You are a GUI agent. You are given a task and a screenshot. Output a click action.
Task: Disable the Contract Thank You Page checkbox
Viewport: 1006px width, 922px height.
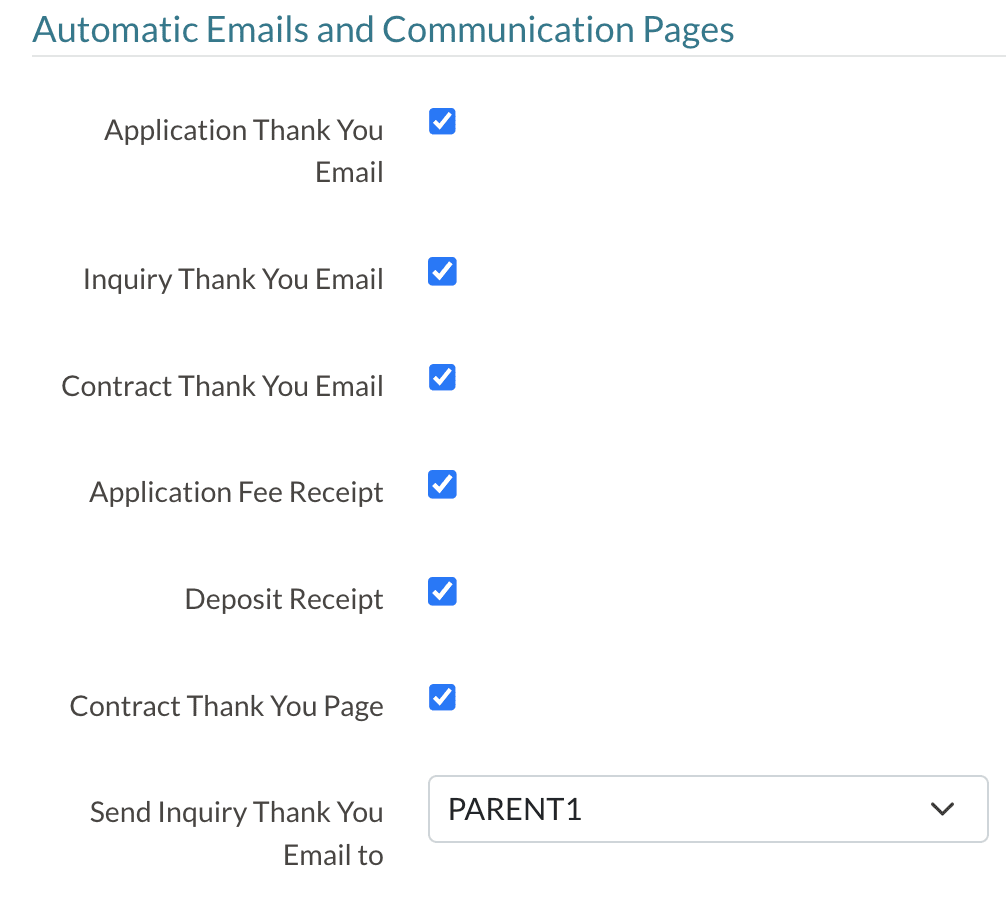[442, 698]
